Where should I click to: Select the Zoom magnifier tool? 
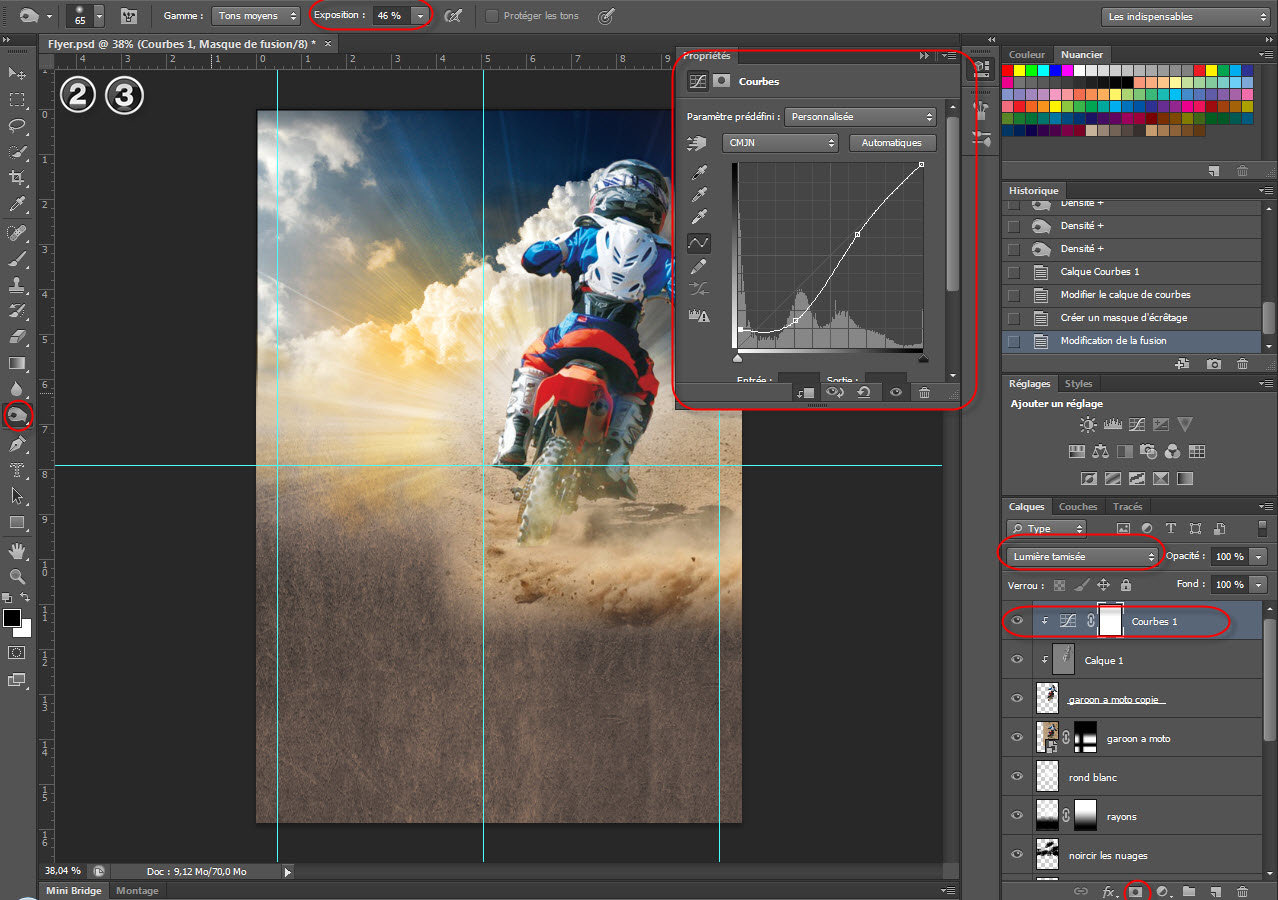pos(17,577)
